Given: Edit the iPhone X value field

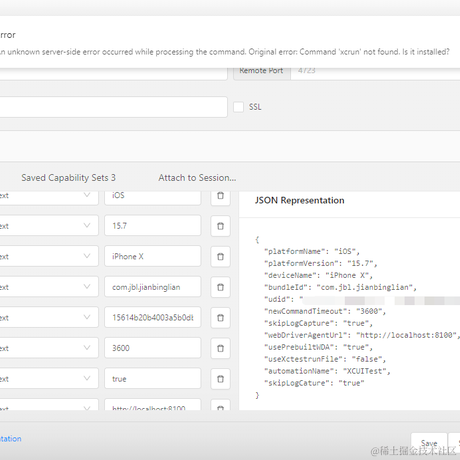Looking at the screenshot, I should coord(153,256).
